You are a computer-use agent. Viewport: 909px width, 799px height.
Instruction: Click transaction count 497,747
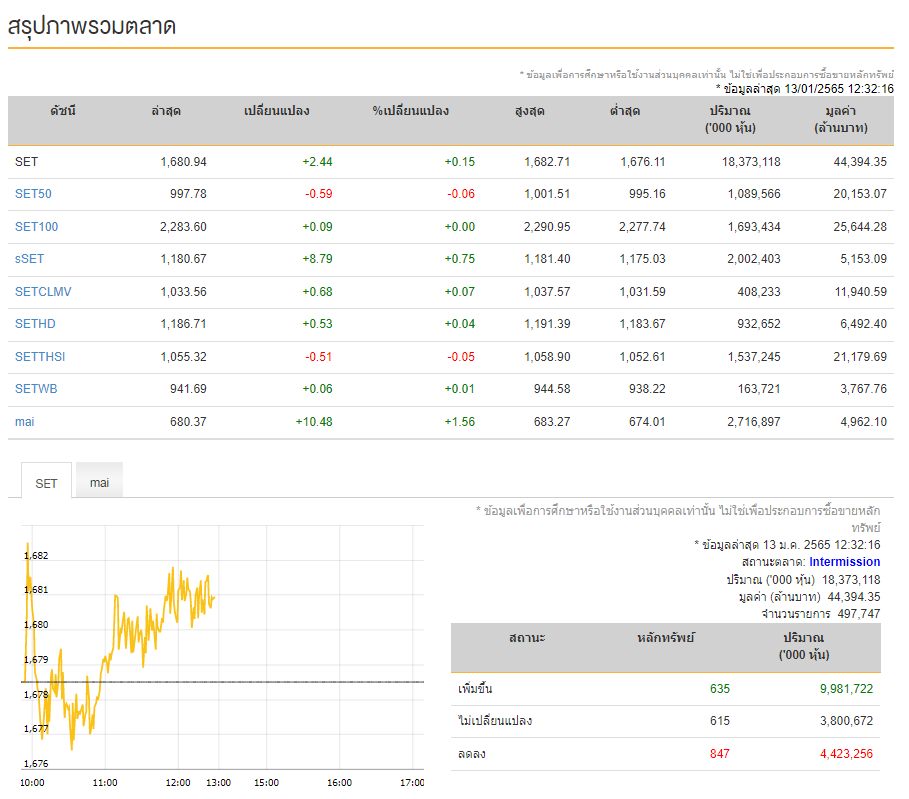click(x=859, y=613)
